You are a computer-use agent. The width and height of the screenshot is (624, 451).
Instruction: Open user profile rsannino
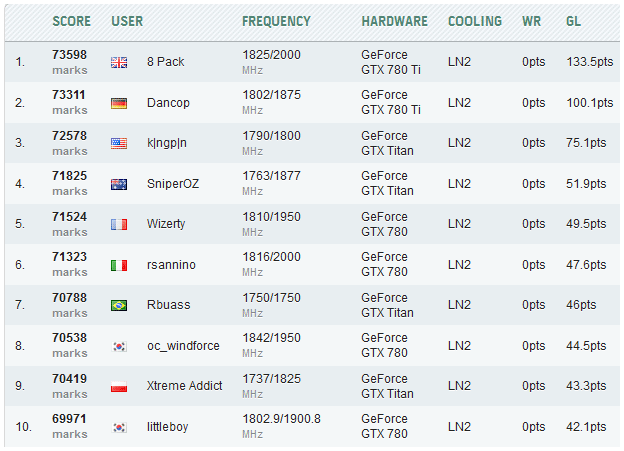pyautogui.click(x=171, y=265)
